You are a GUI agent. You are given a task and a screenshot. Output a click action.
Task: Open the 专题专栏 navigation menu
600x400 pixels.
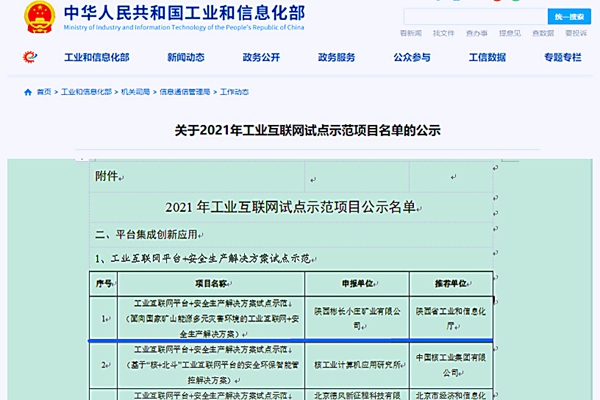click(563, 57)
